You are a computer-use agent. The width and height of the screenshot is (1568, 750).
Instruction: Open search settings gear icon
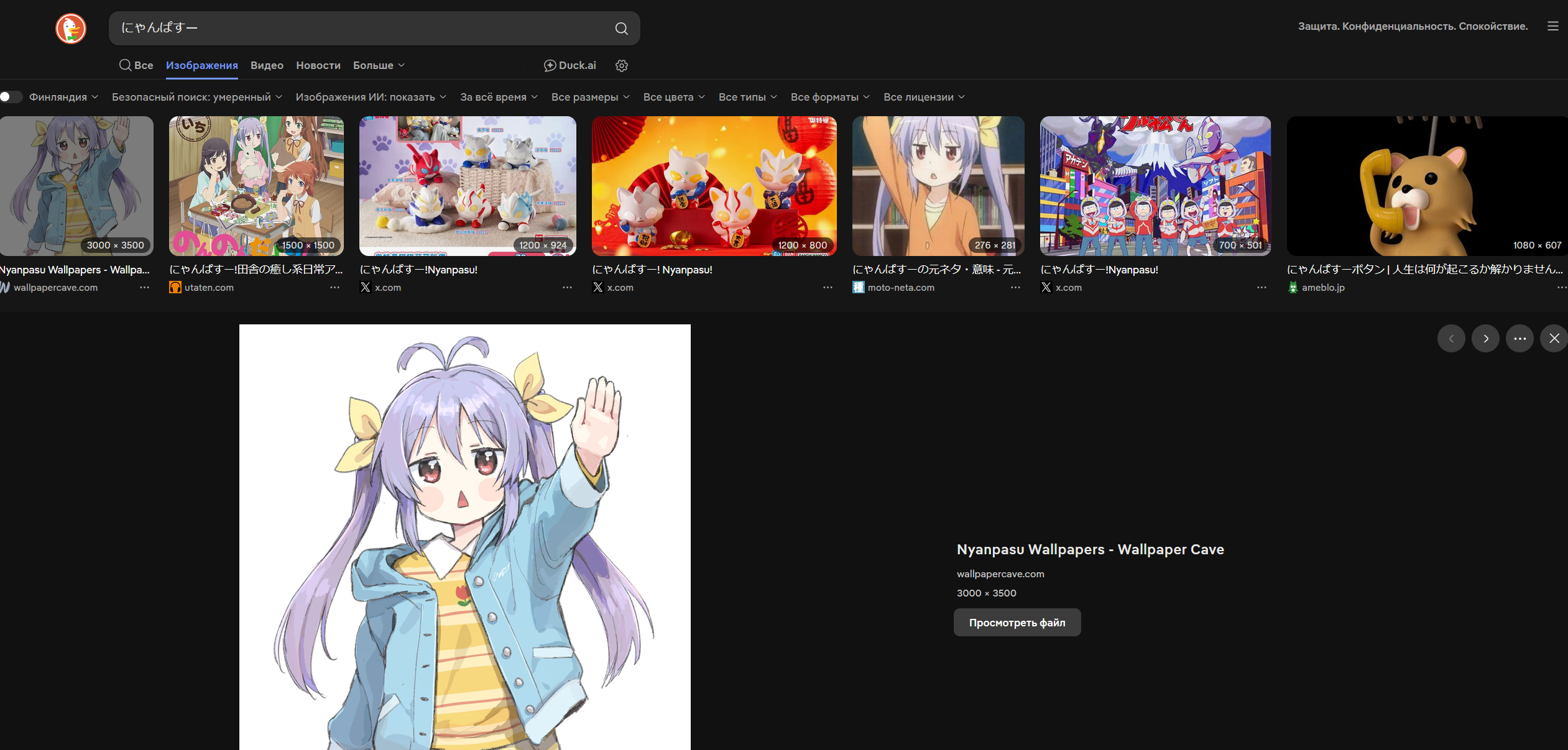pos(621,65)
